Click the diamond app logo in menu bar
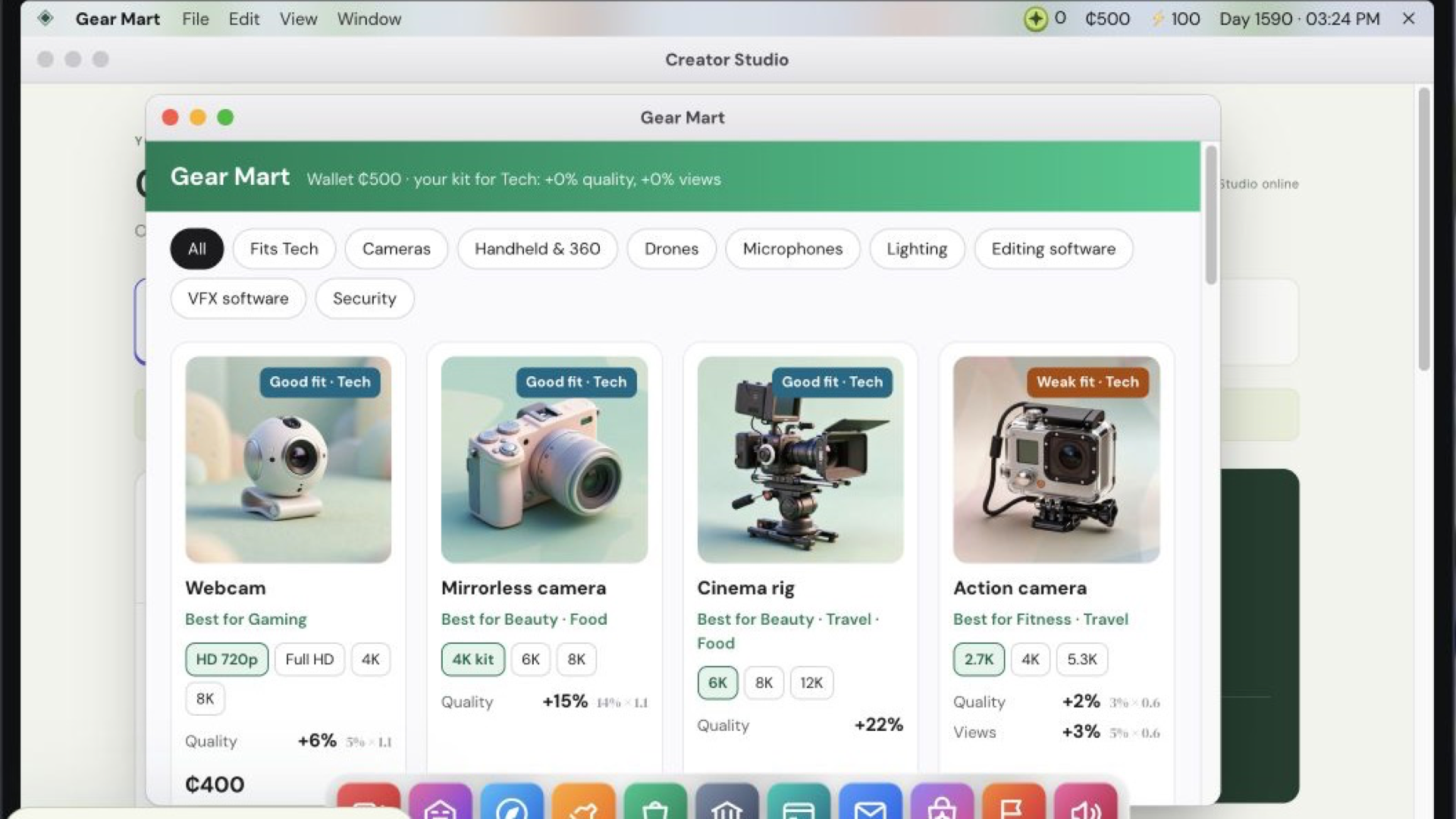Screen dimensions: 1456x819 [45, 18]
